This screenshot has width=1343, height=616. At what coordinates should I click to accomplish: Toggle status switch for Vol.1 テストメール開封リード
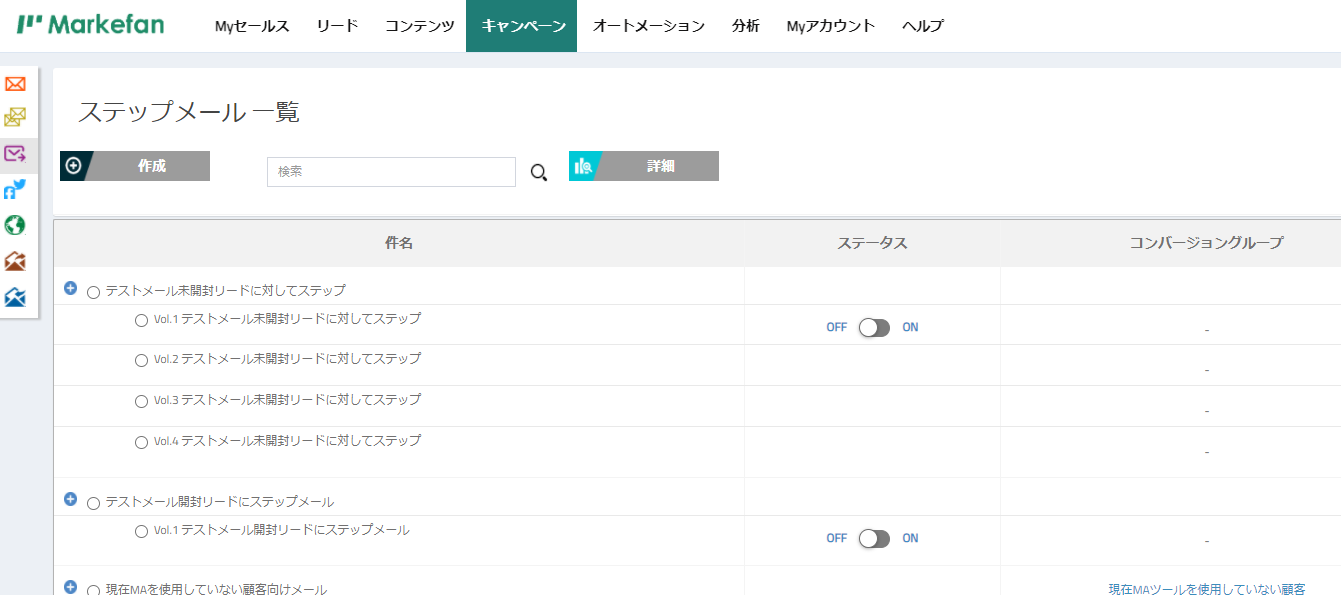click(x=874, y=539)
